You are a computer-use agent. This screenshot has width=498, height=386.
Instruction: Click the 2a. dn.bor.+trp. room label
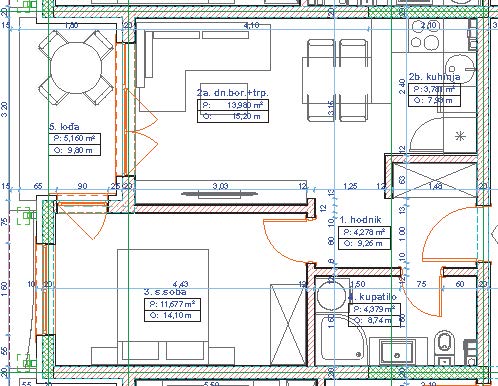pyautogui.click(x=233, y=93)
